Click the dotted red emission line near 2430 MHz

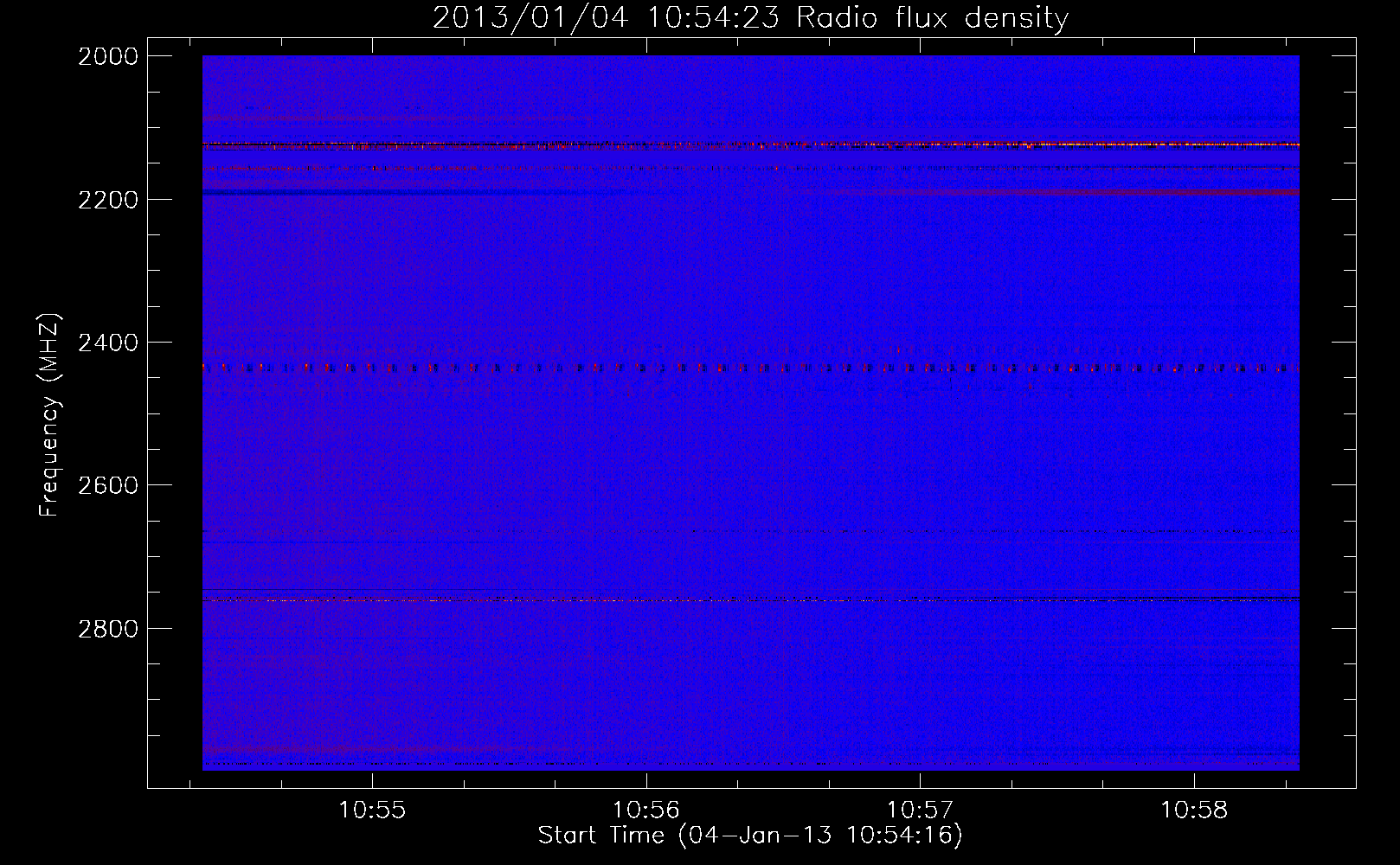click(750, 368)
